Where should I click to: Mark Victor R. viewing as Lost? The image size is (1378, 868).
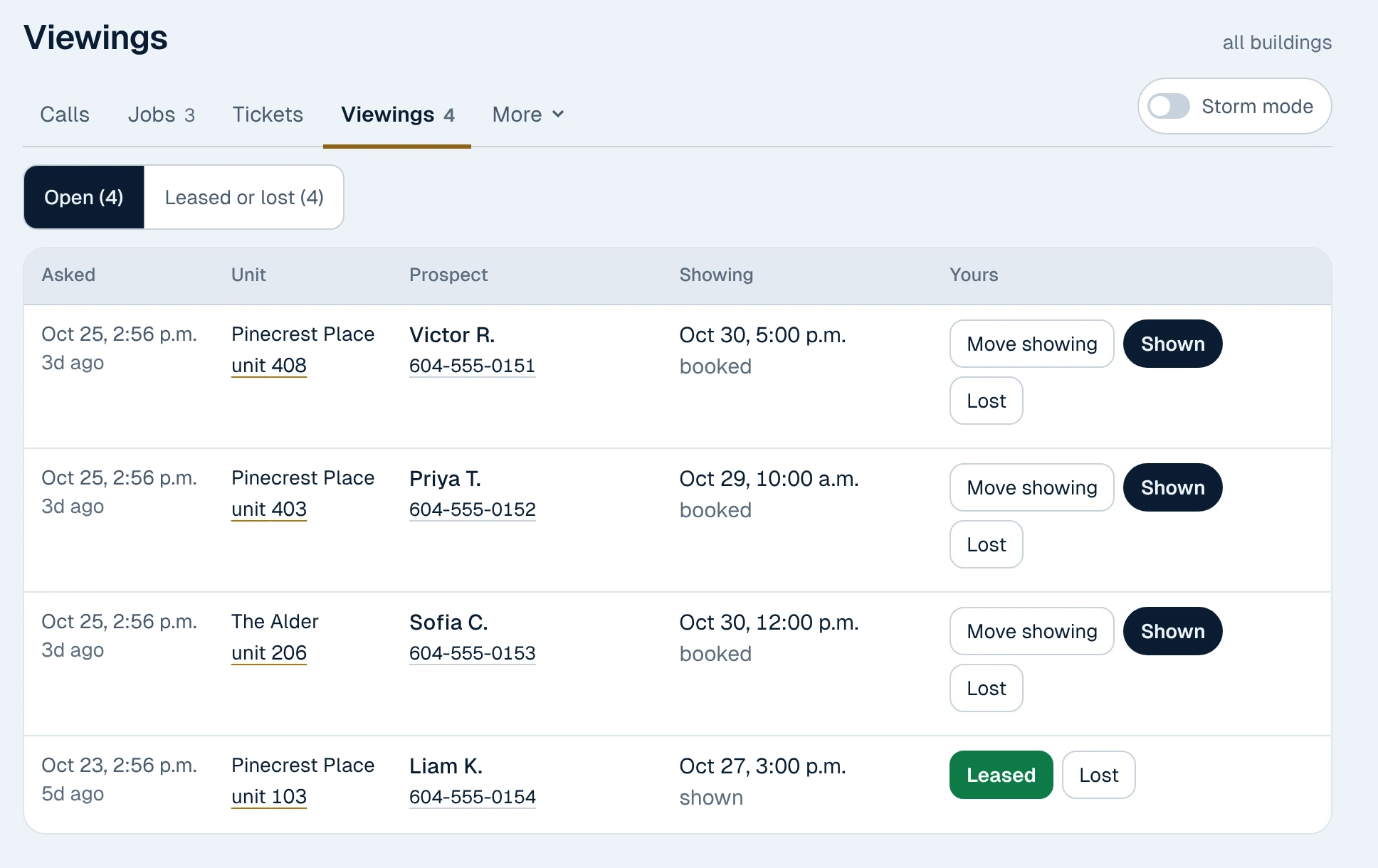987,401
